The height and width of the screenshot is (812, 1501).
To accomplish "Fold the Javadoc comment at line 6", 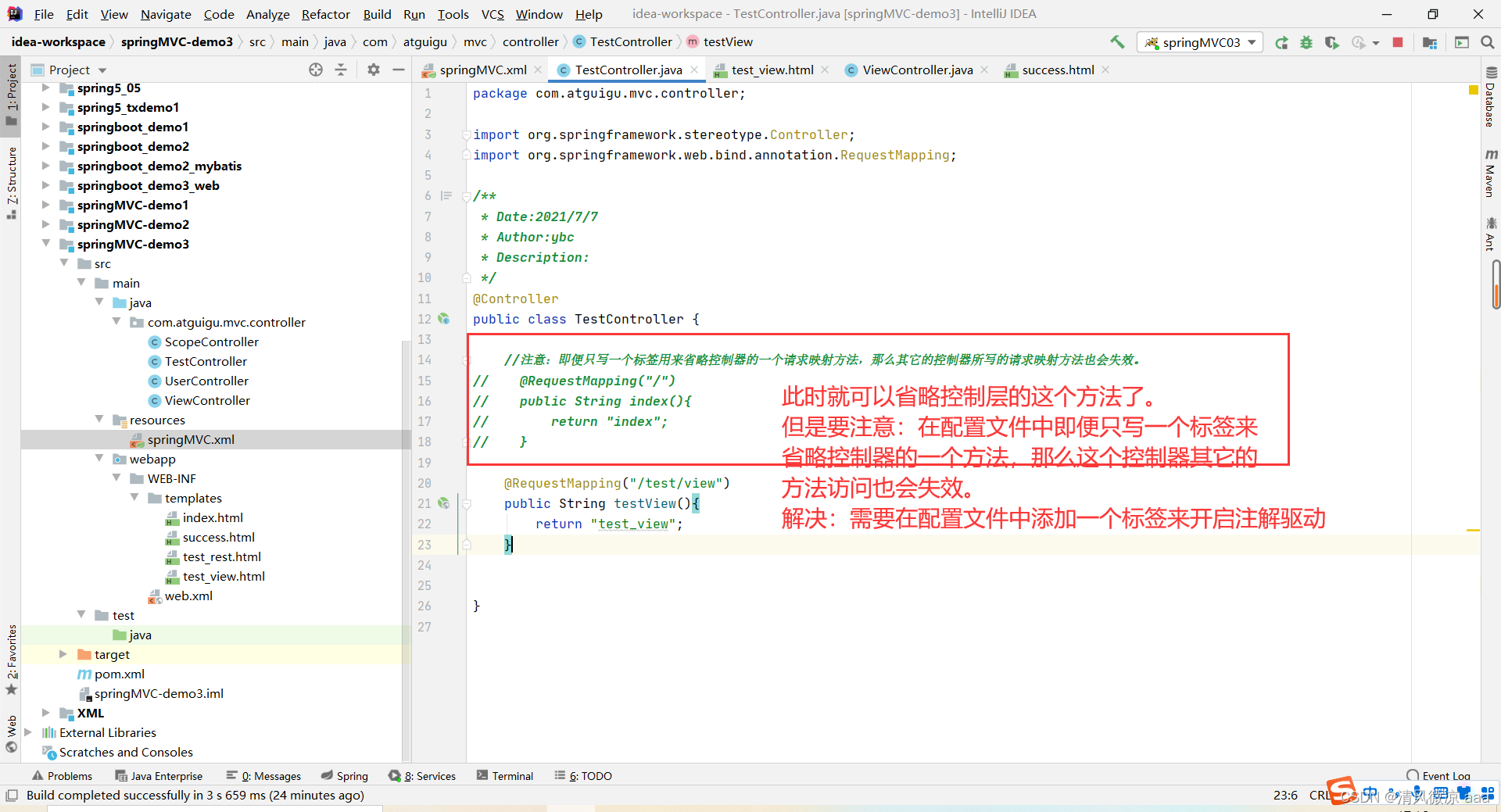I will tap(467, 196).
